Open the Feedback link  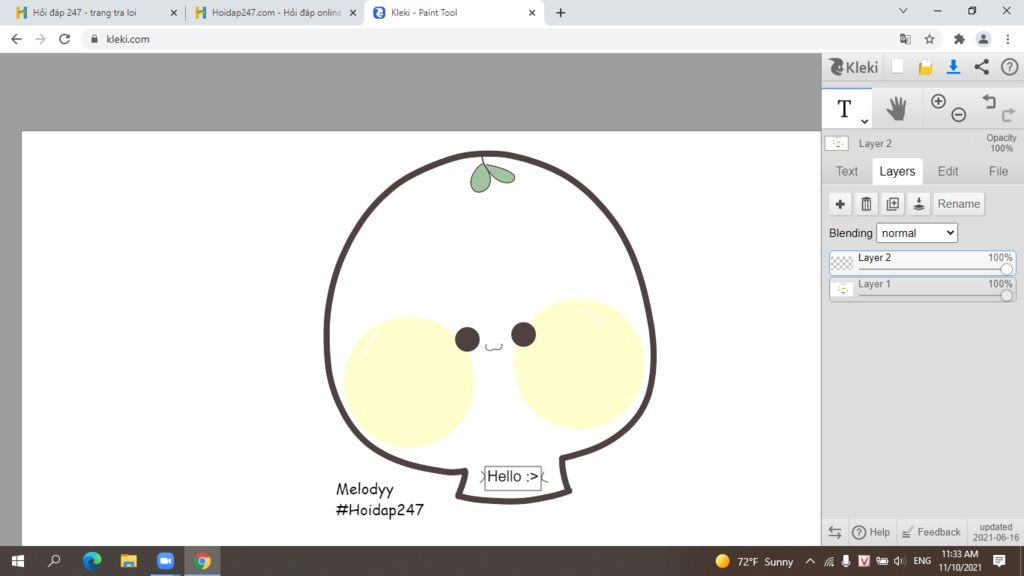point(931,532)
